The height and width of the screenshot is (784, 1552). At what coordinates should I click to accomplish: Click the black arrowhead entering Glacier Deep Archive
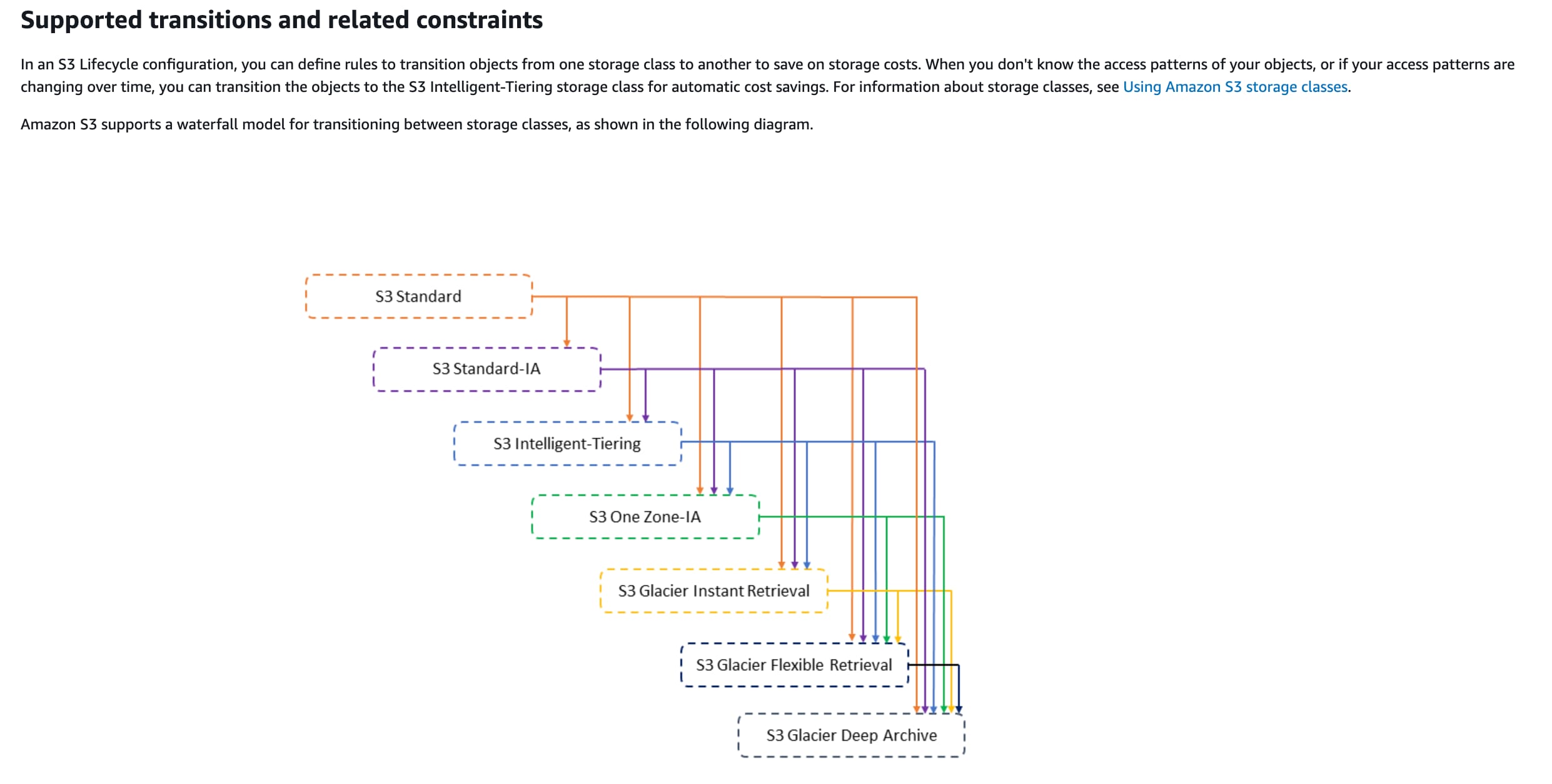coord(959,709)
